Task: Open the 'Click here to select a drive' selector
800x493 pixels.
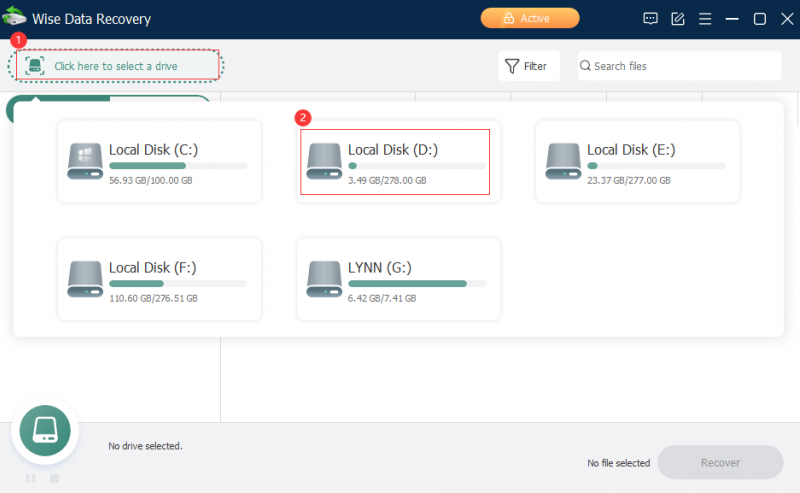Action: click(x=116, y=66)
